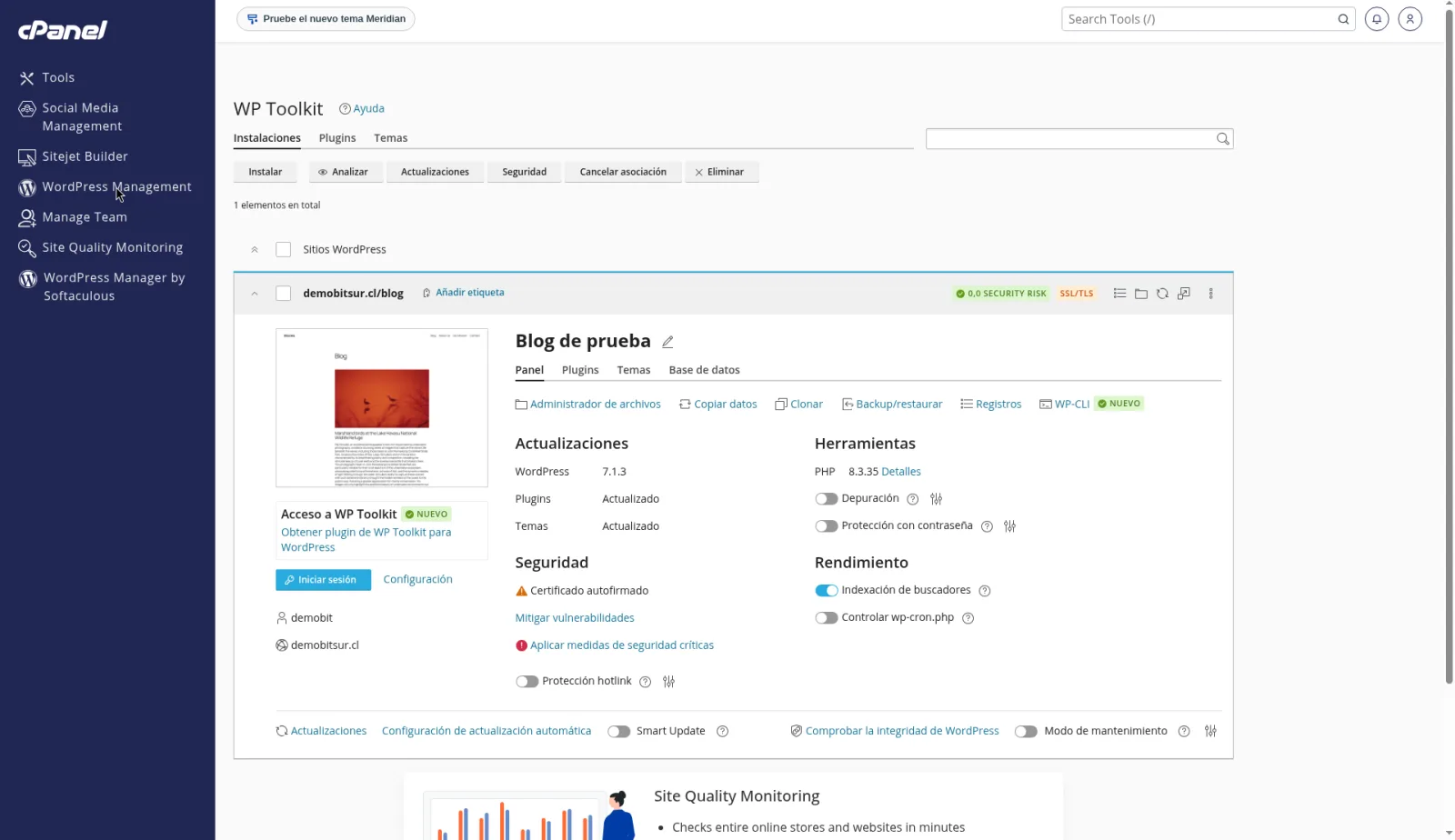Open the Site Quality Monitoring sidebar item
This screenshot has height=840, width=1455.
(x=101, y=247)
